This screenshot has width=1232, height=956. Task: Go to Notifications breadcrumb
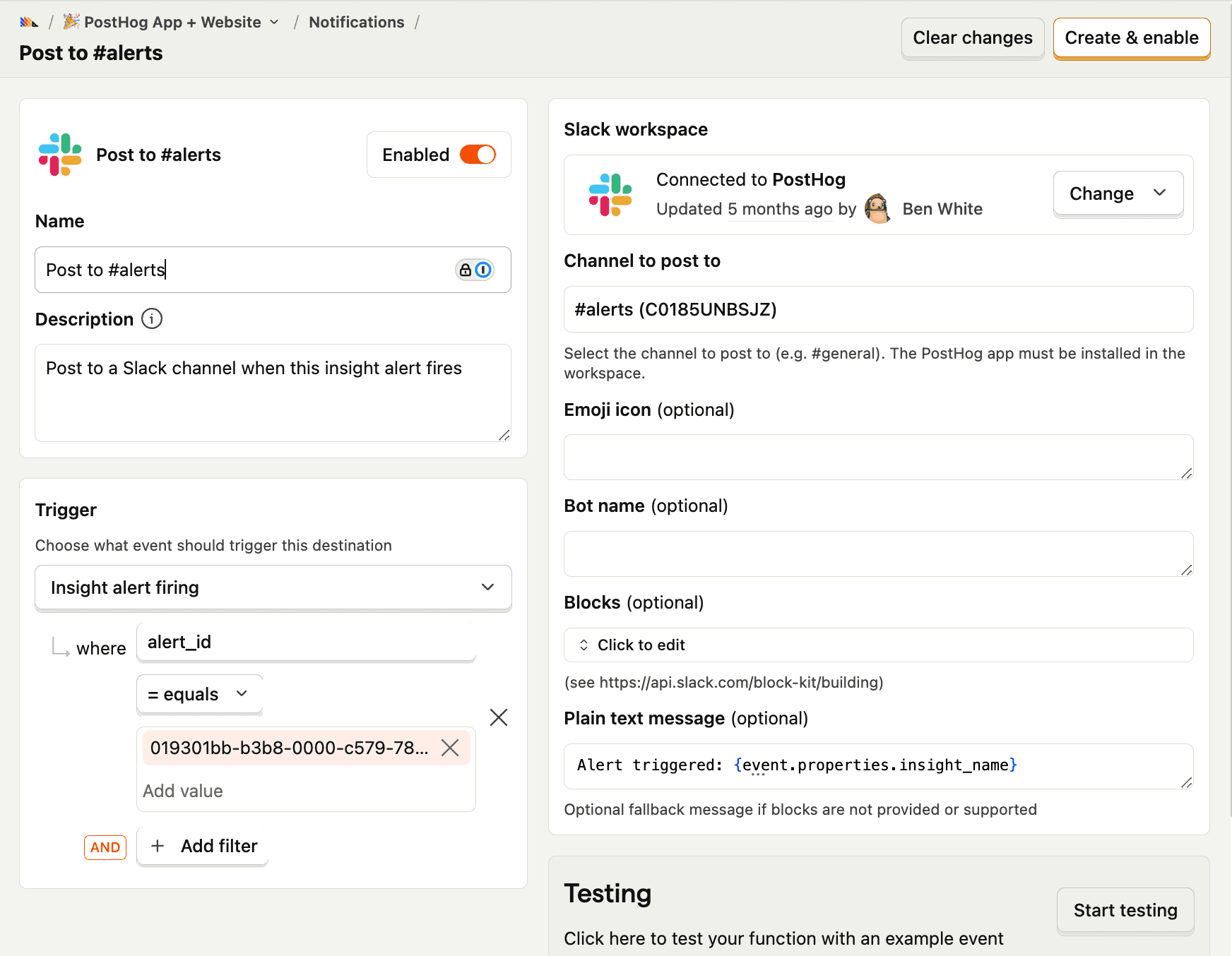pos(356,22)
